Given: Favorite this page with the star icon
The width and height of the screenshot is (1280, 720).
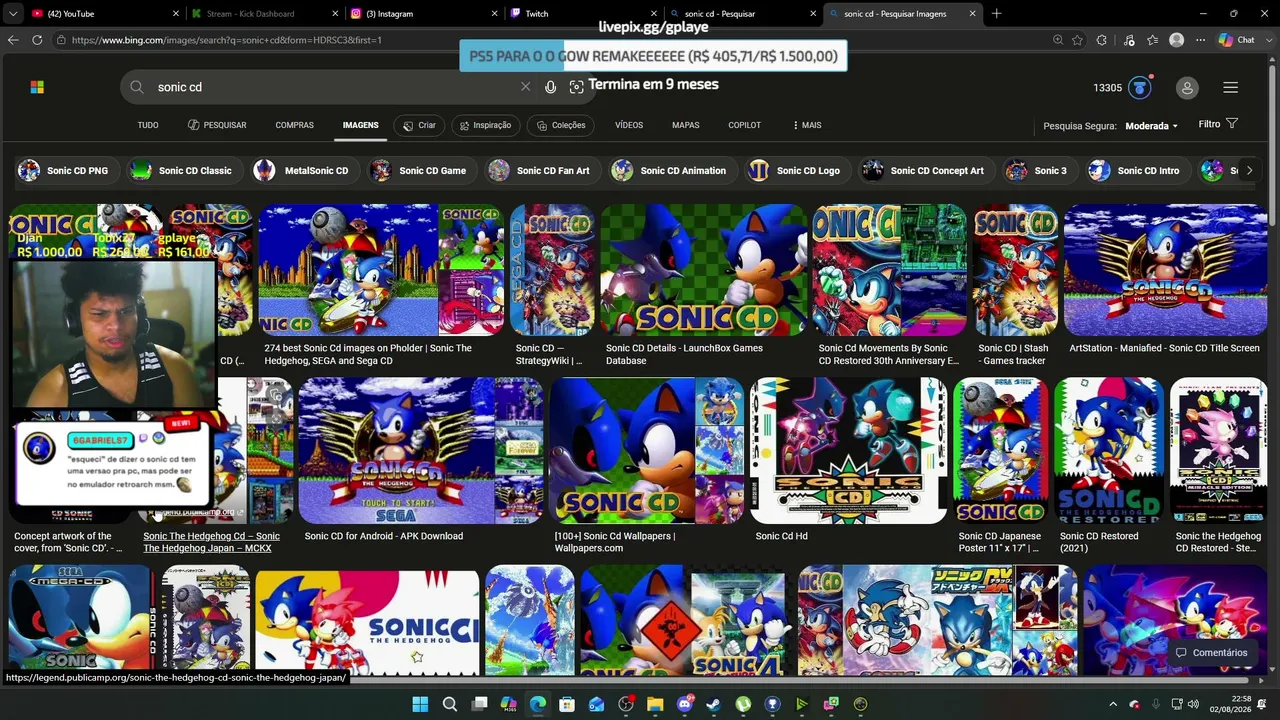Looking at the screenshot, I should click(1077, 40).
